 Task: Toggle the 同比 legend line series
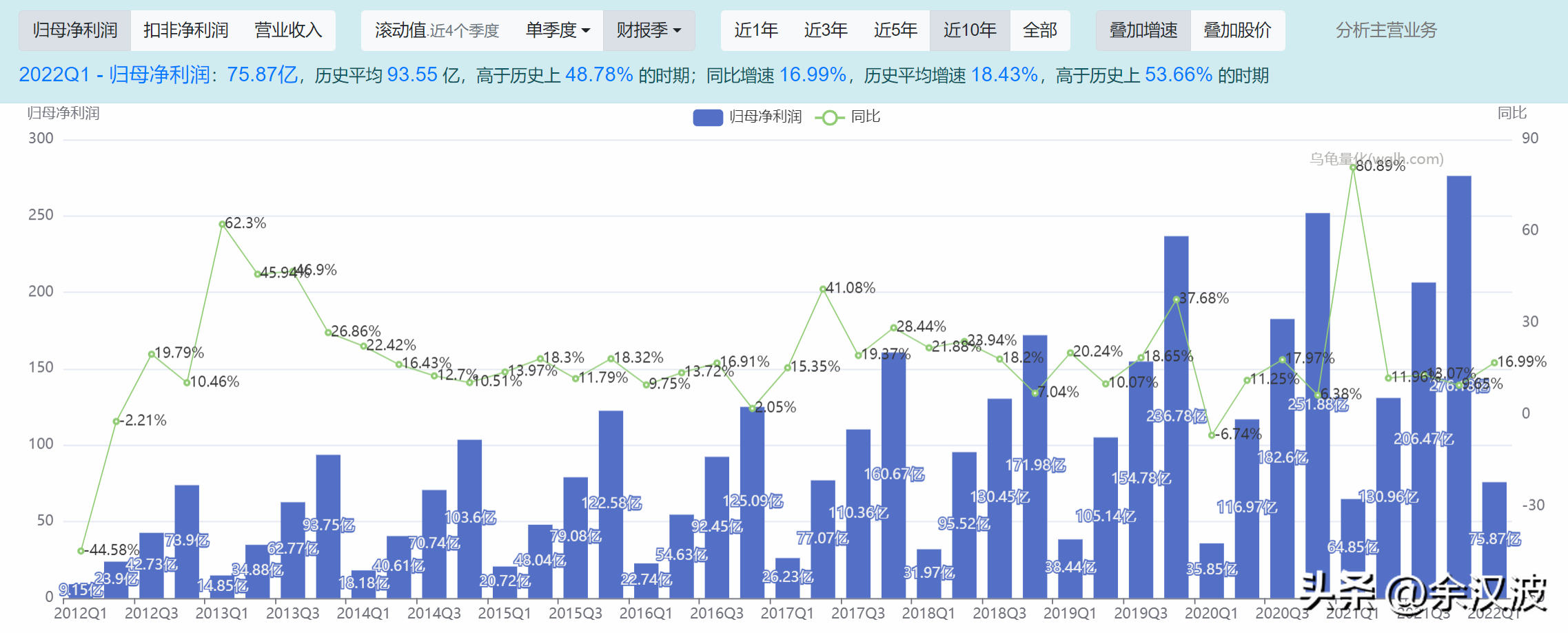pyautogui.click(x=830, y=118)
